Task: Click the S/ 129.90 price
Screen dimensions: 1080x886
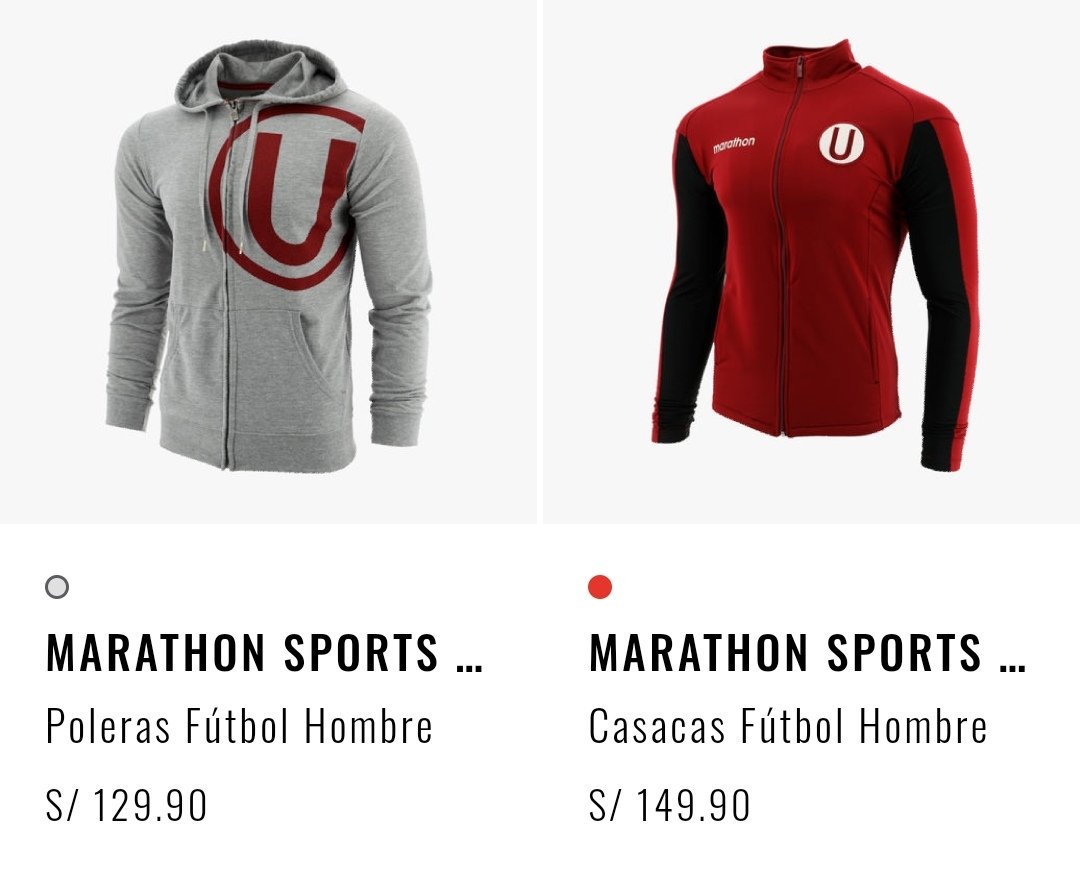Action: pyautogui.click(x=126, y=805)
